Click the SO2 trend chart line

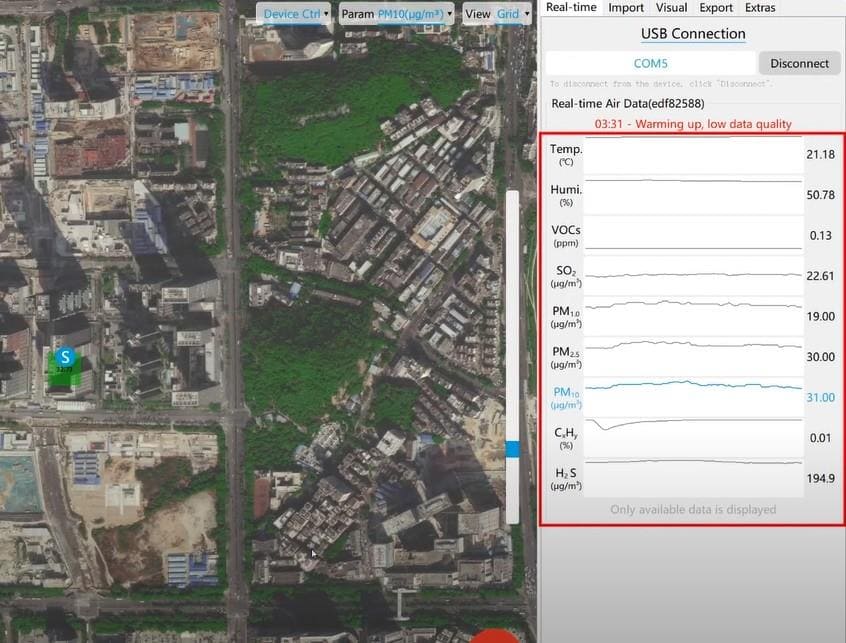pyautogui.click(x=693, y=274)
